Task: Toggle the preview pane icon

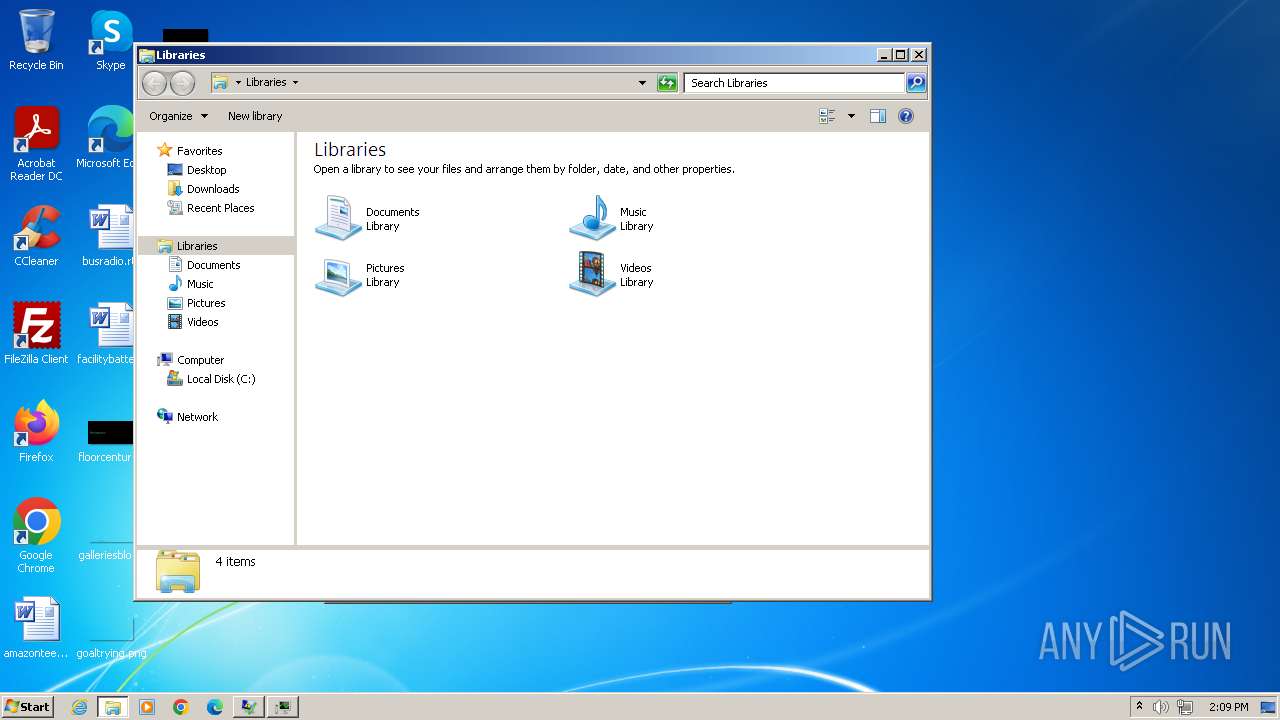Action: pos(878,116)
